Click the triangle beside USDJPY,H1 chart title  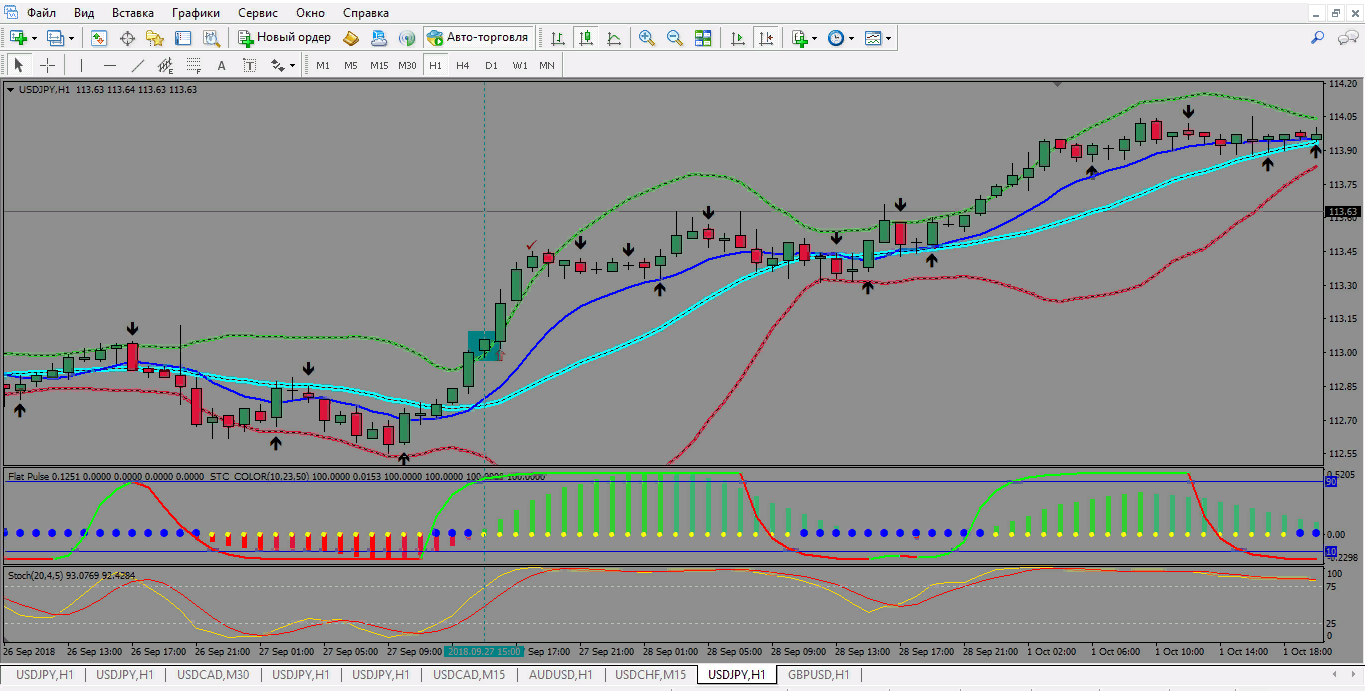[x=11, y=89]
